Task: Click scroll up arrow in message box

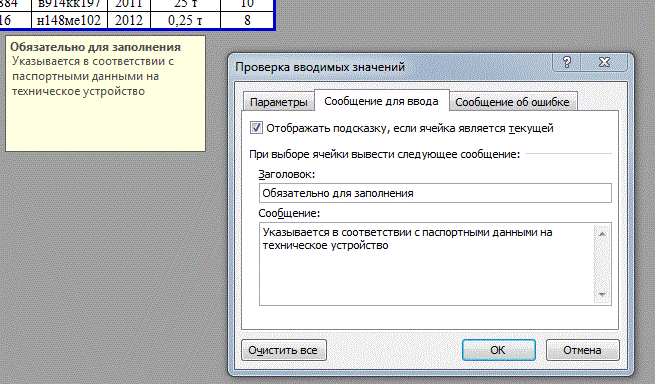Action: coord(602,234)
